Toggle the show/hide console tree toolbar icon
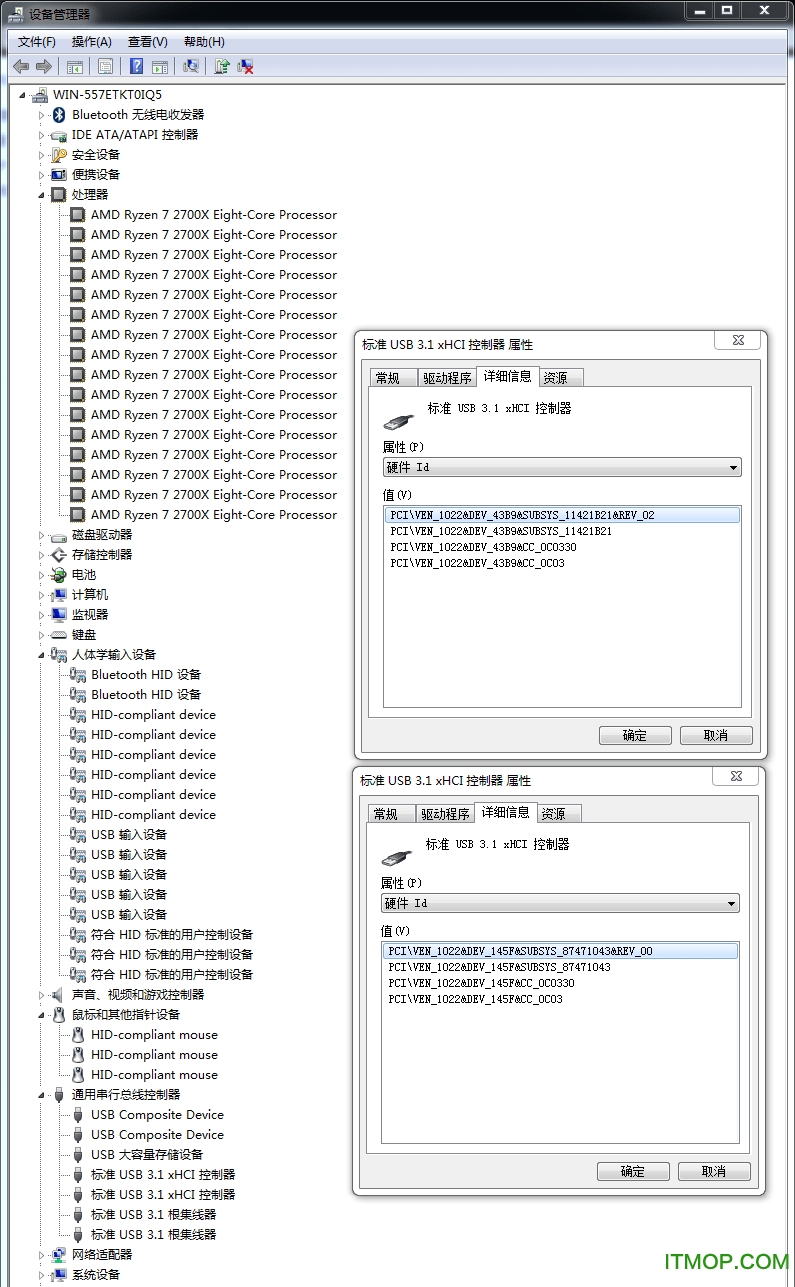The height and width of the screenshot is (1287, 795). point(74,67)
